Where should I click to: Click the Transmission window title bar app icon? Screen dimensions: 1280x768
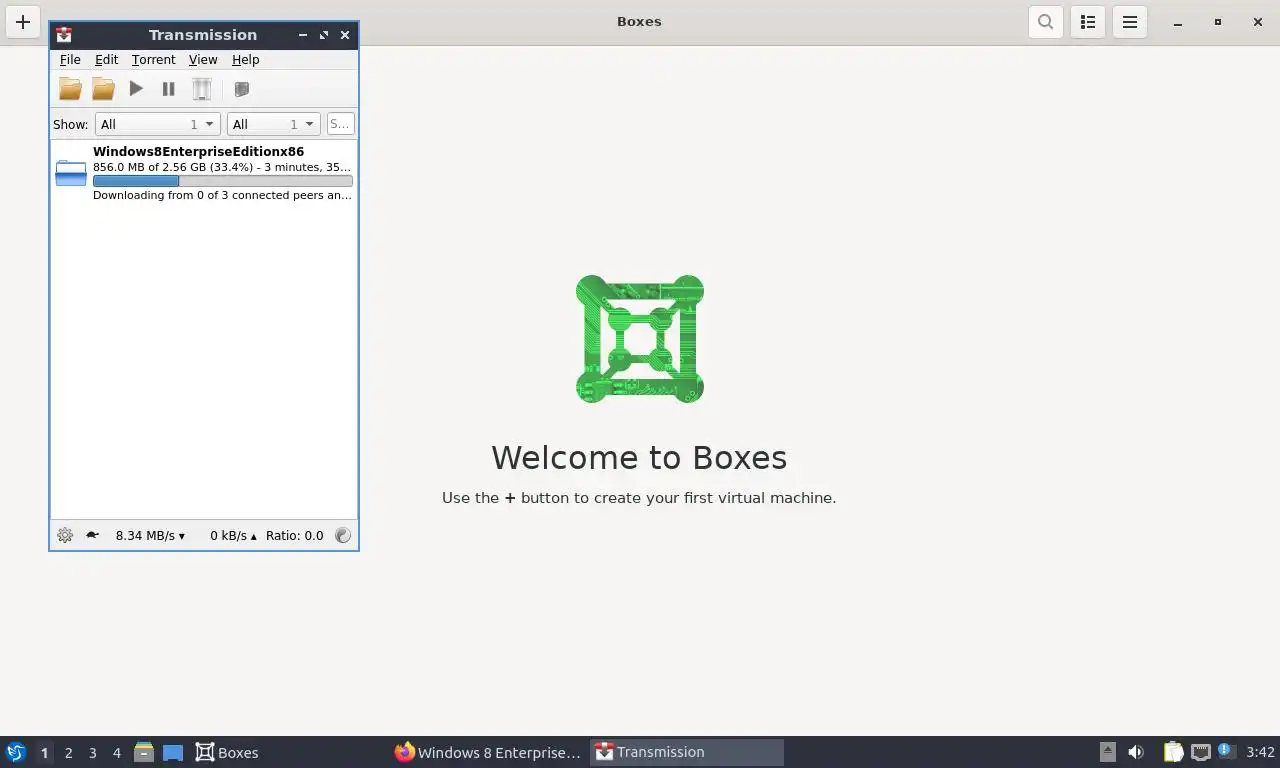(x=64, y=35)
